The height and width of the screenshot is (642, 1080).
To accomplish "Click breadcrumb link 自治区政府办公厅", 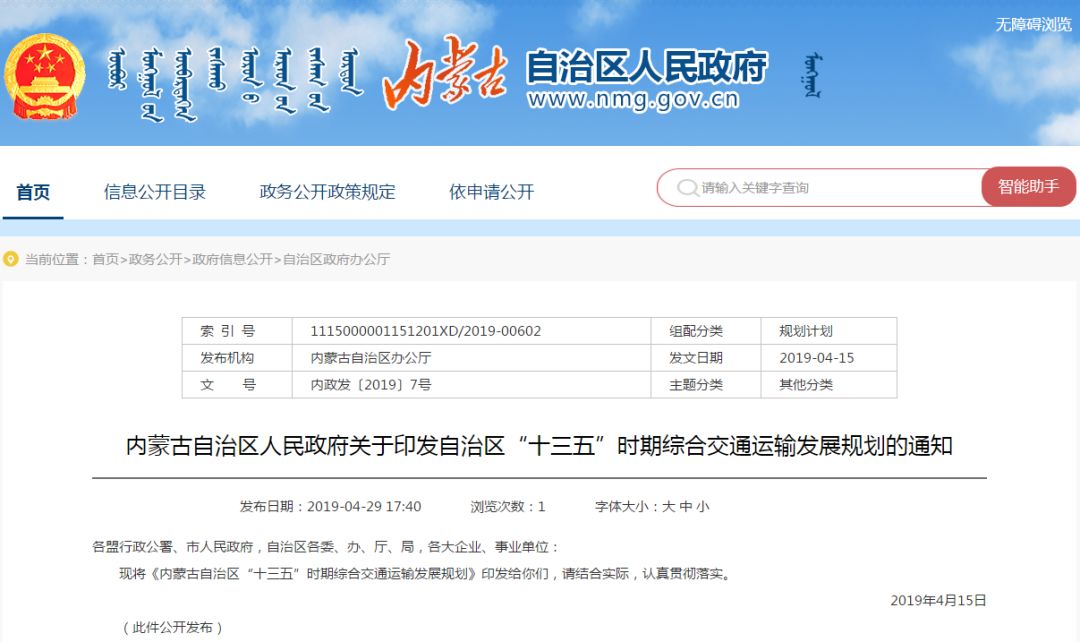I will [336, 259].
